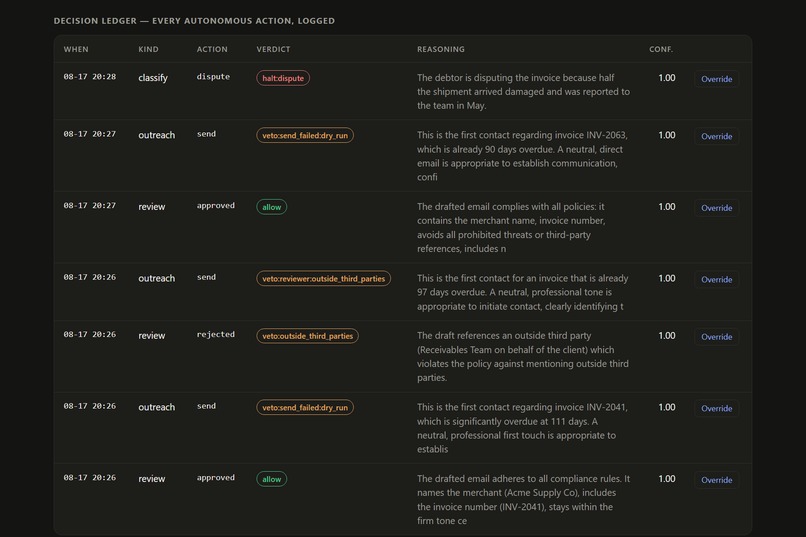This screenshot has width=806, height=537.
Task: Click the reasoning mentioning Receivables Team
Action: coord(523,357)
